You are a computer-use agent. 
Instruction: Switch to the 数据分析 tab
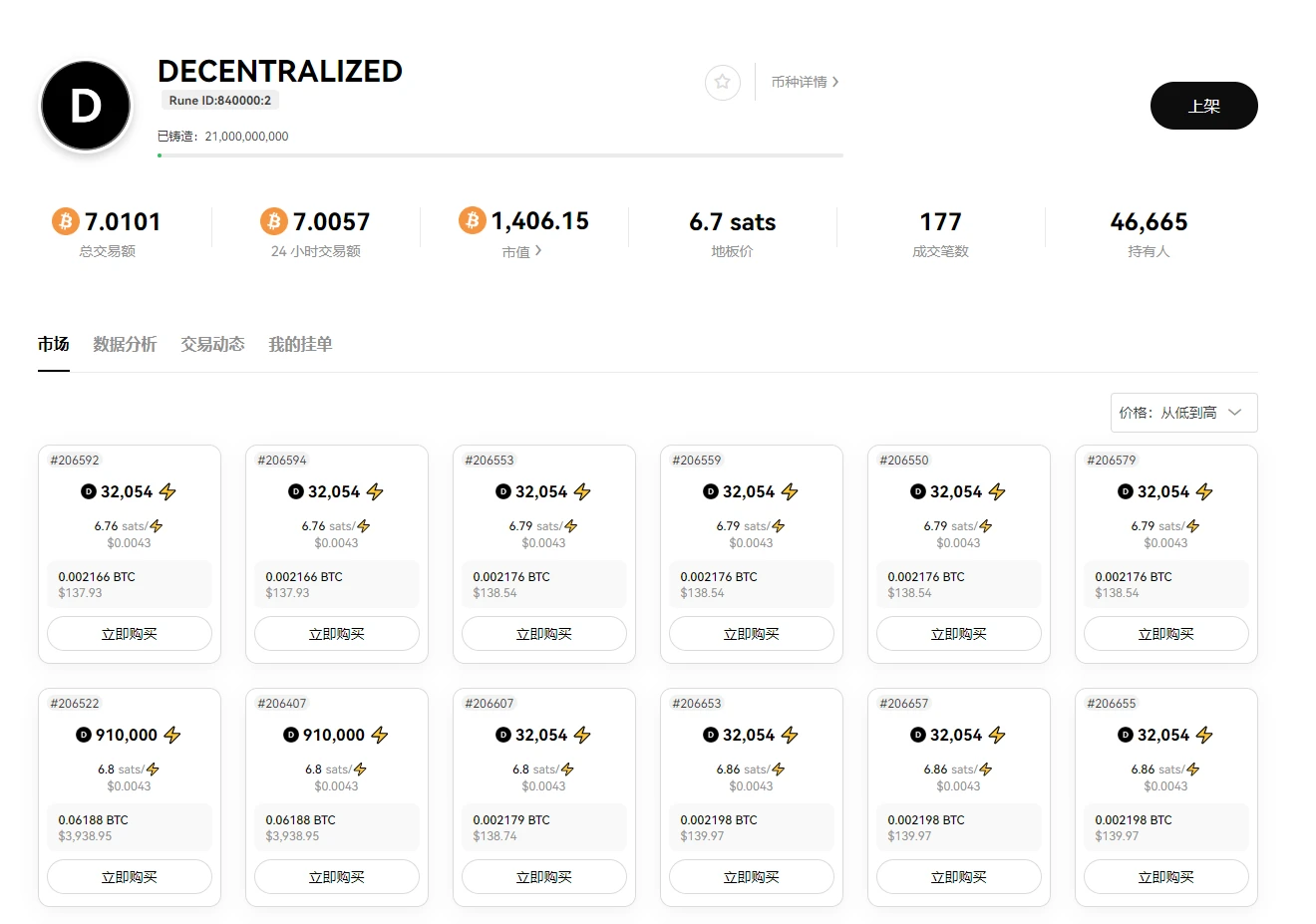pyautogui.click(x=125, y=344)
